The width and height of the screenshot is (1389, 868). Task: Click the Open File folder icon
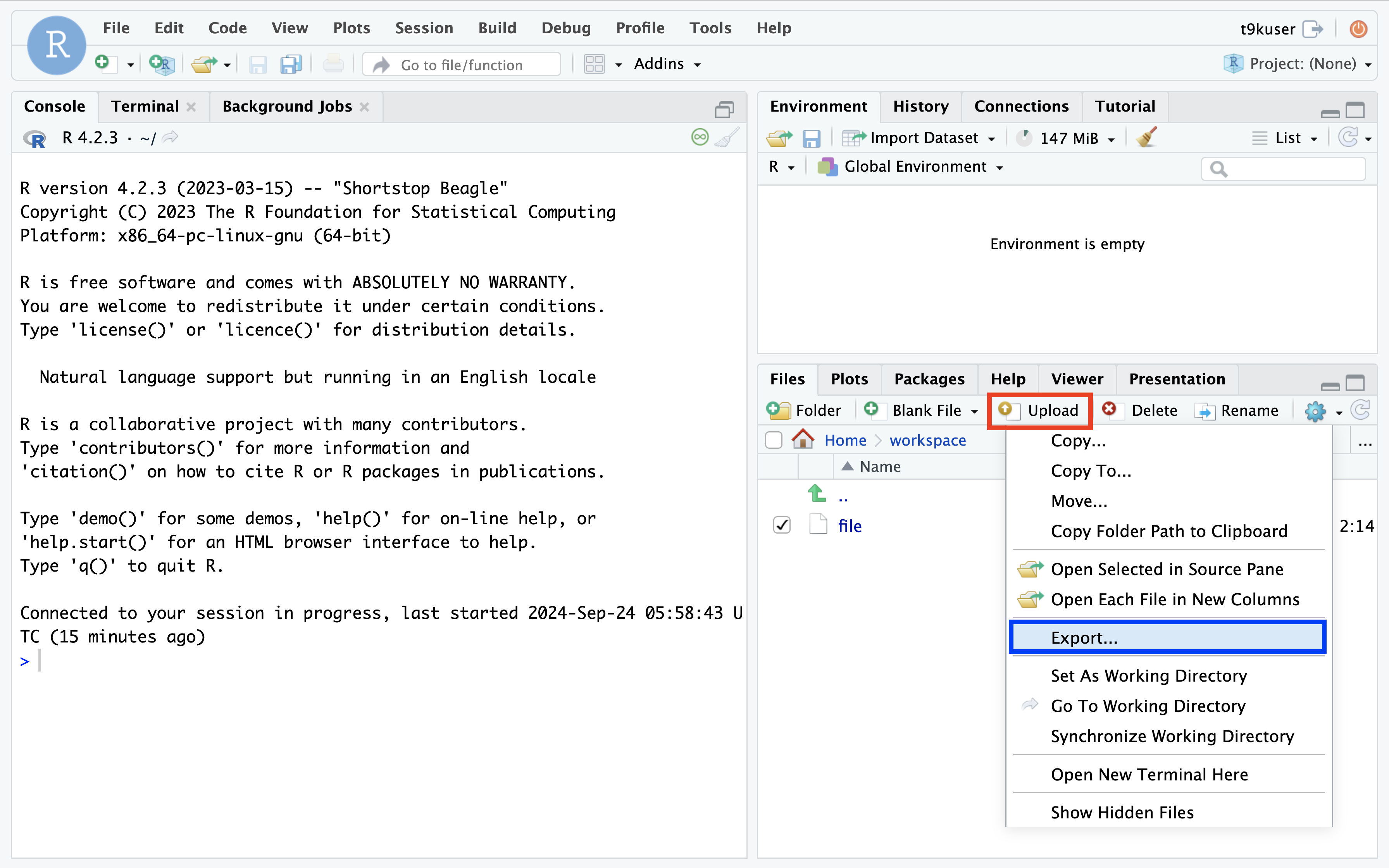click(x=204, y=64)
